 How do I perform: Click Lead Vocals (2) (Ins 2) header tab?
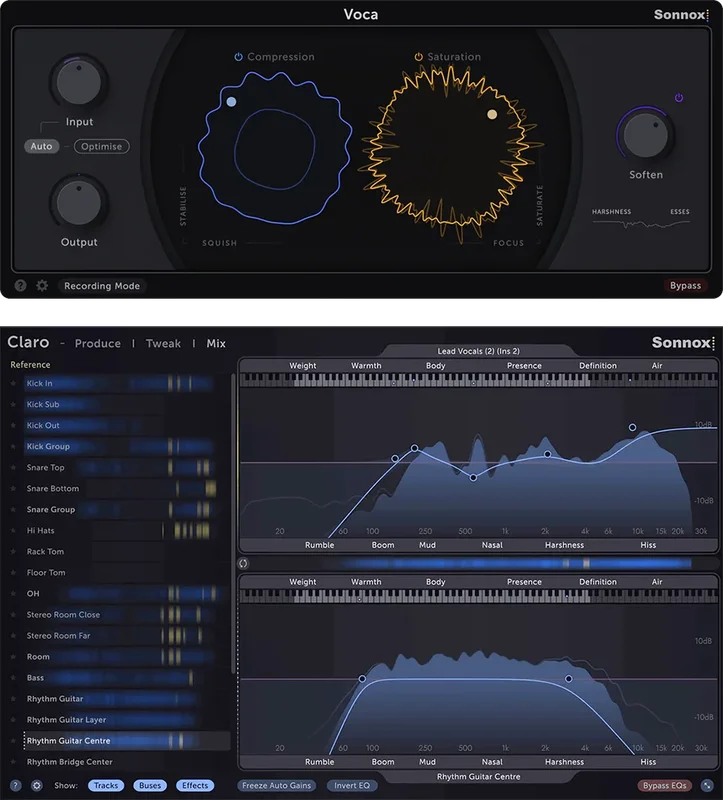point(479,351)
